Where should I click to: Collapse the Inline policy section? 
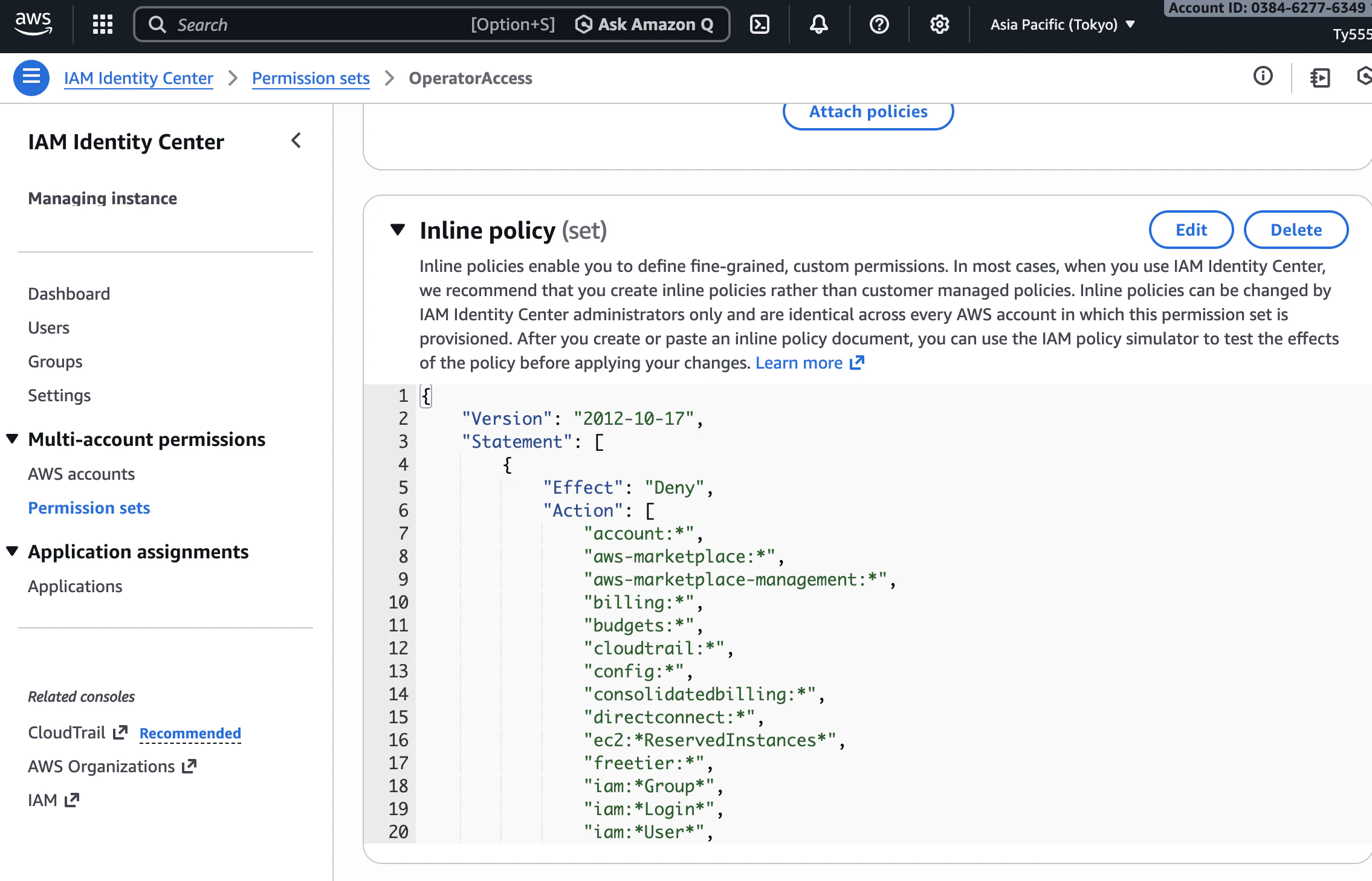point(398,230)
